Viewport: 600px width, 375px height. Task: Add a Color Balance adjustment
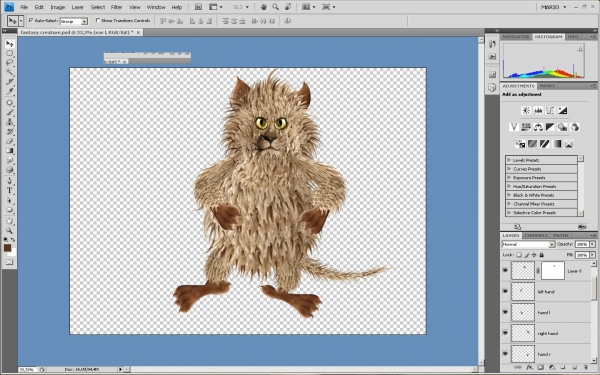pyautogui.click(x=538, y=127)
